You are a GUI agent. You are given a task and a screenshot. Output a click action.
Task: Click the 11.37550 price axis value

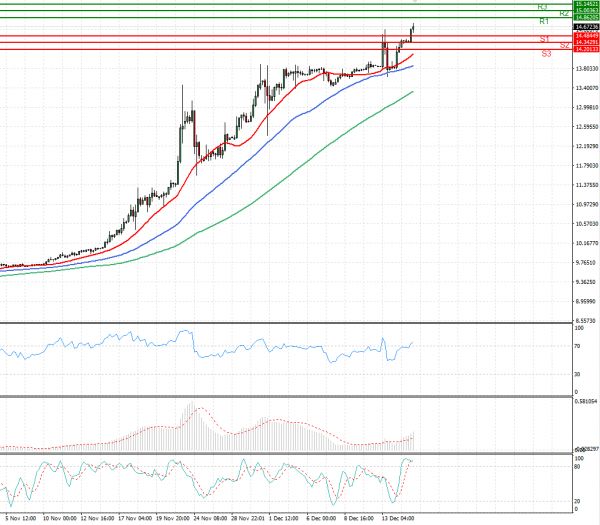click(x=587, y=185)
